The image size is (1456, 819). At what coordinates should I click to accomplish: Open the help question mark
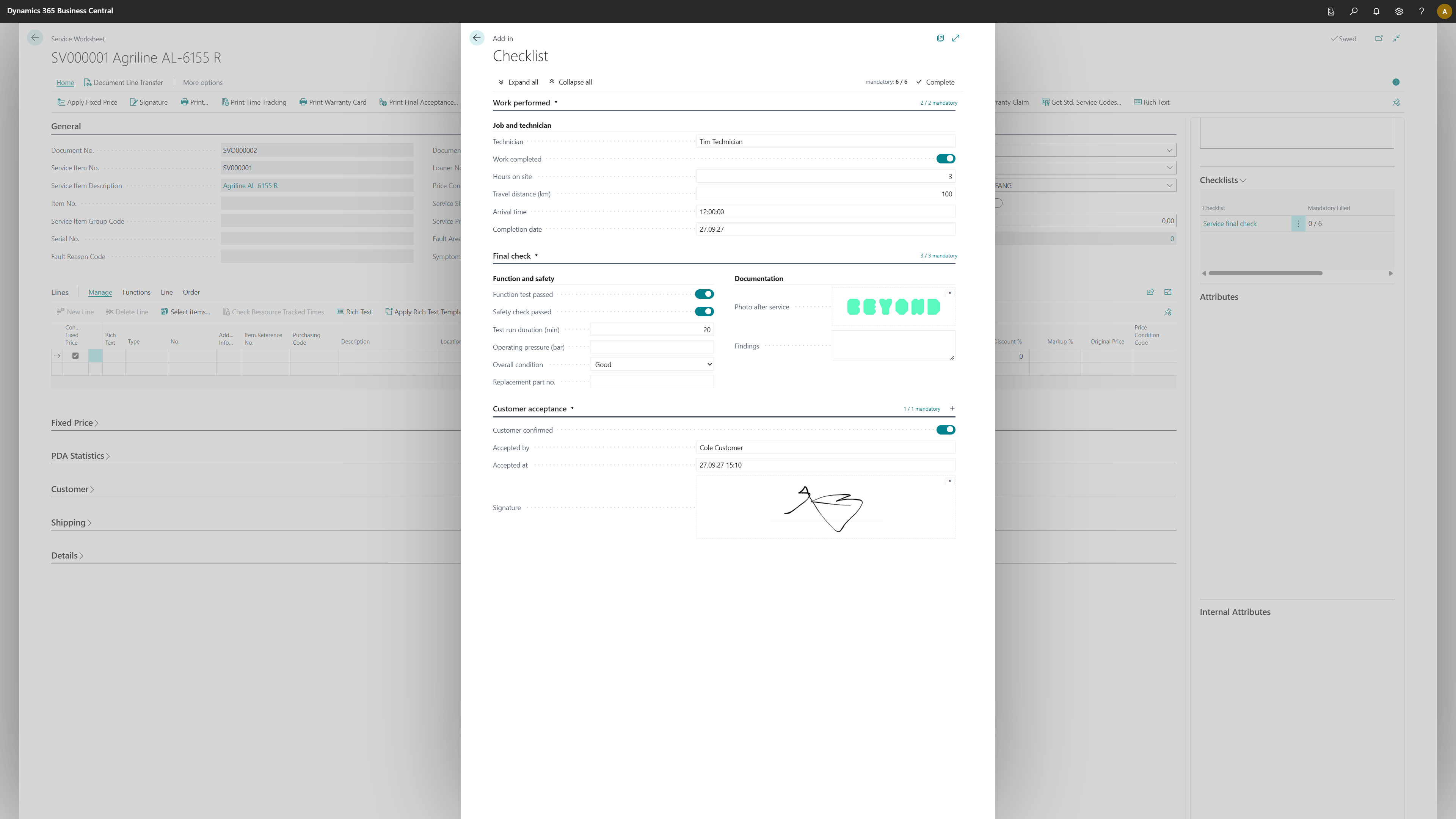click(x=1421, y=11)
